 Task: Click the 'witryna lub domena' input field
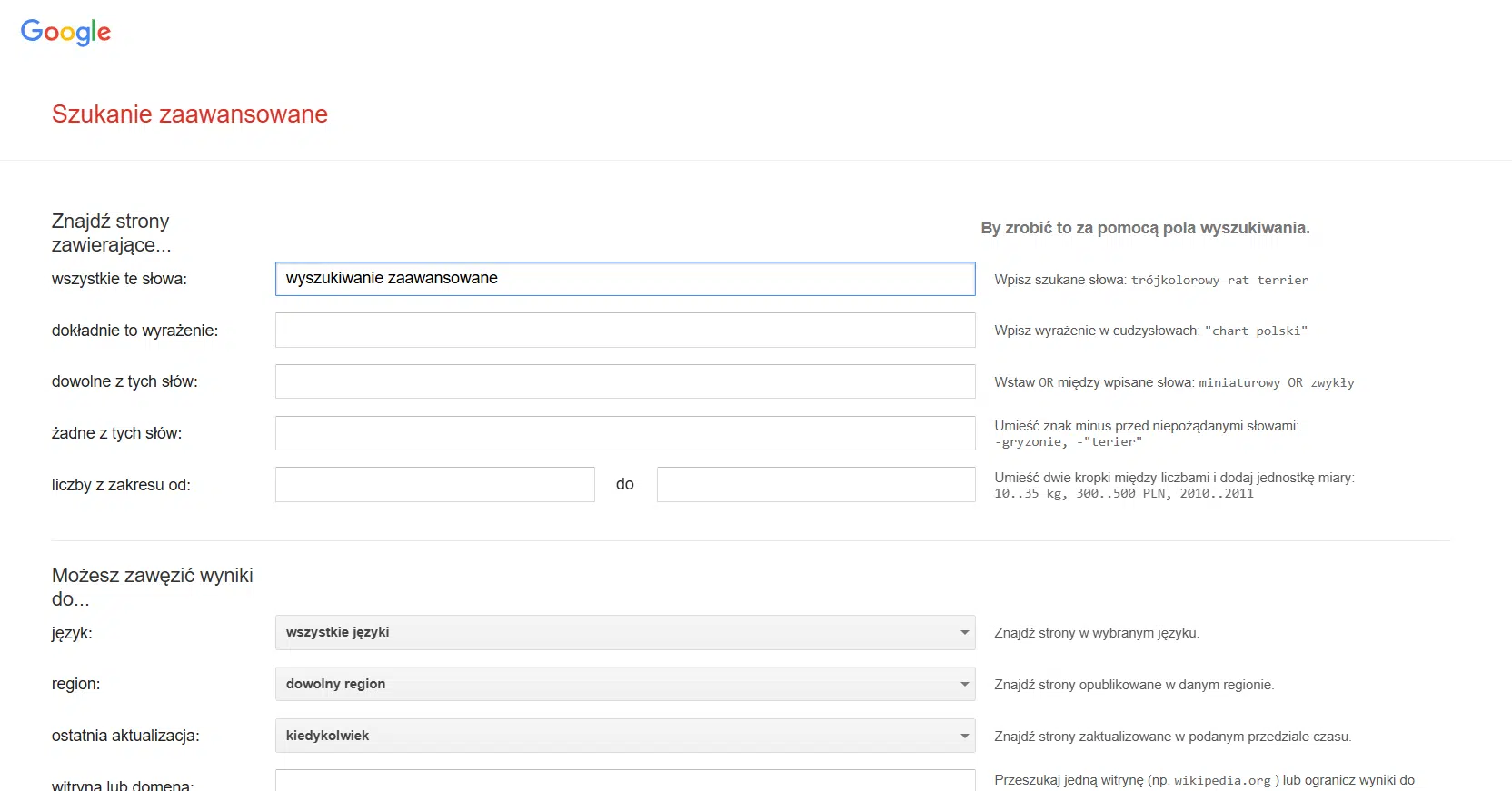click(625, 780)
